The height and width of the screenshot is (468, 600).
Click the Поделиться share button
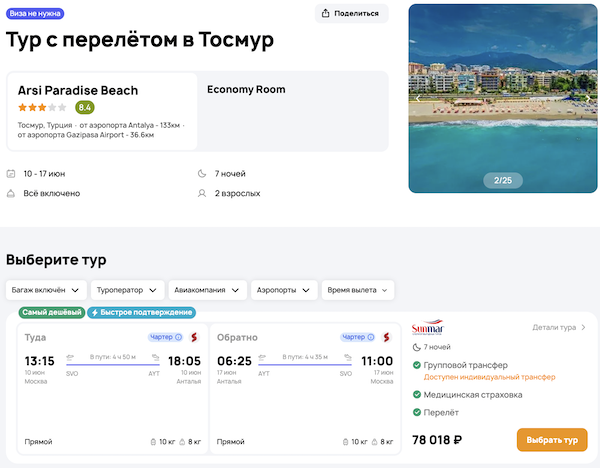tap(350, 13)
